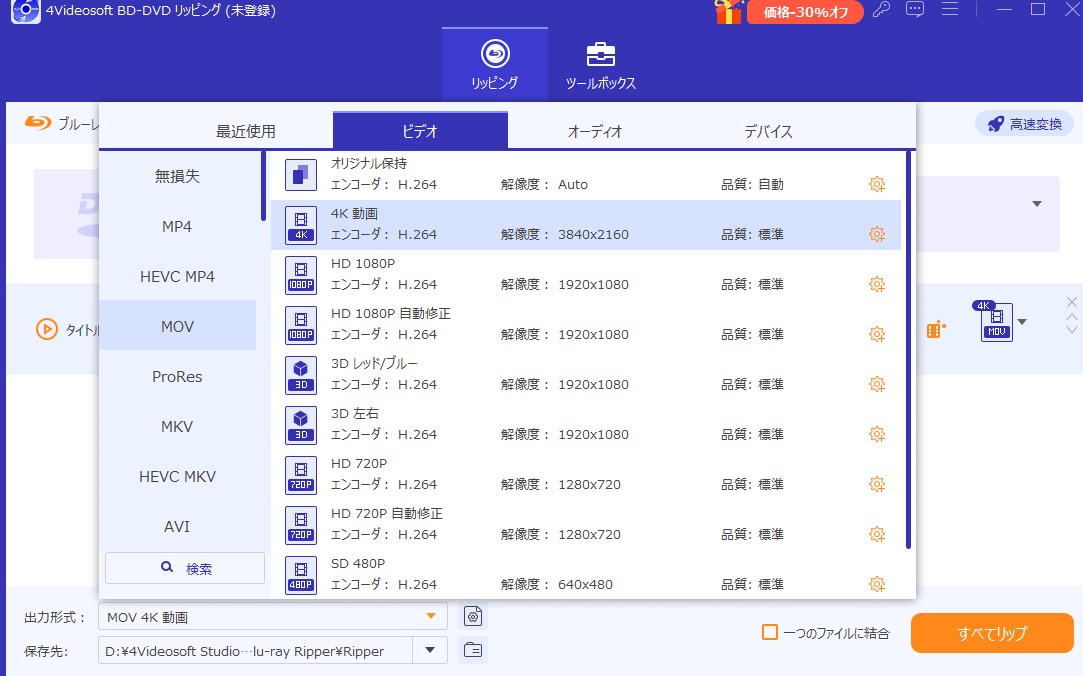
Task: Open settings gear for 4K 動画 preset
Action: (876, 234)
